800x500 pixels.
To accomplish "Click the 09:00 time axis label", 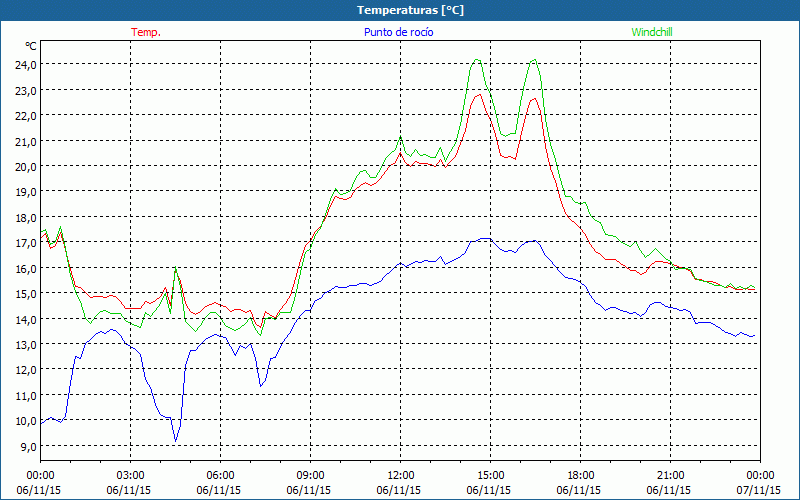I will click(310, 476).
